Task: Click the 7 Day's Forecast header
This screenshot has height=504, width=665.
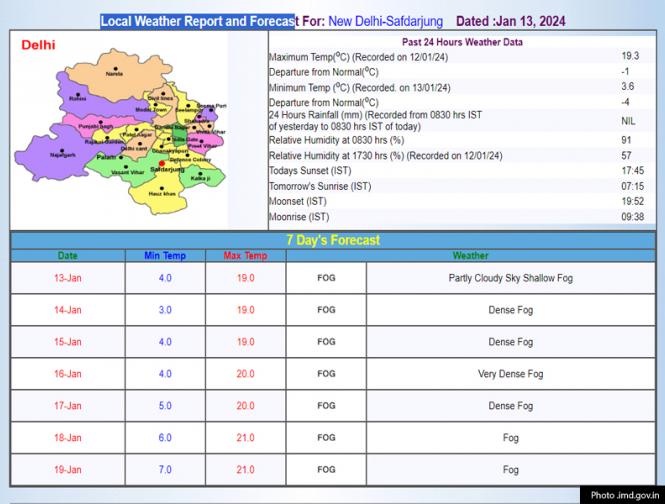Action: pos(333,240)
